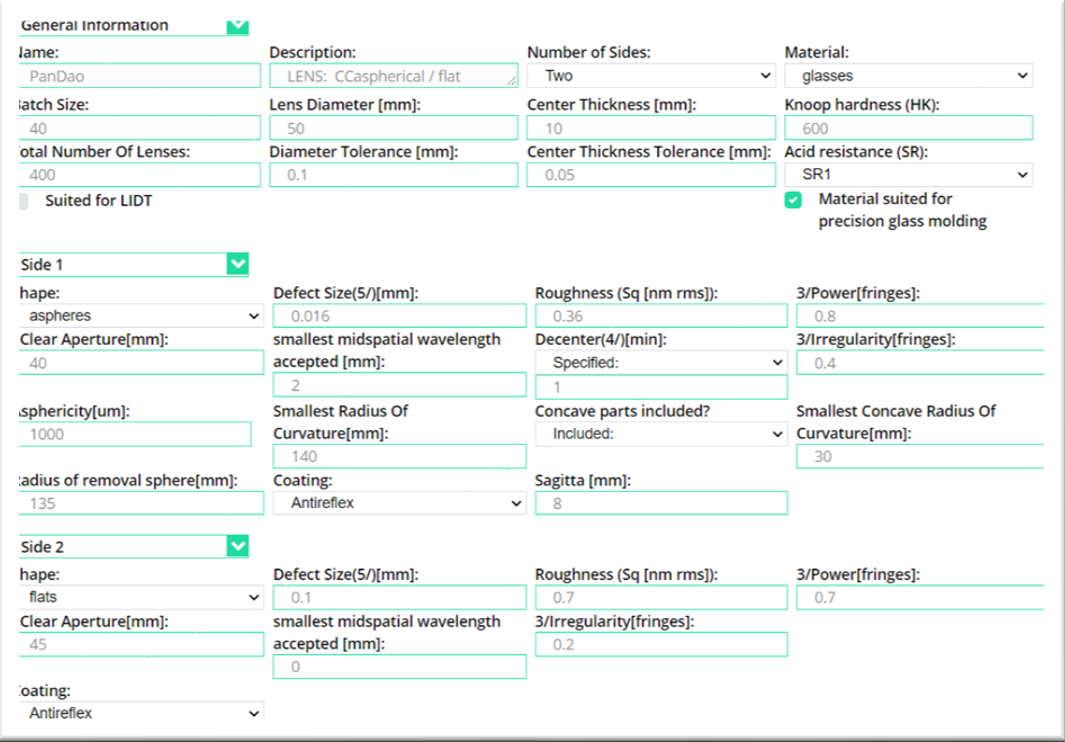
Task: Click Smallest Radius Of Curvature field 140
Action: click(399, 456)
